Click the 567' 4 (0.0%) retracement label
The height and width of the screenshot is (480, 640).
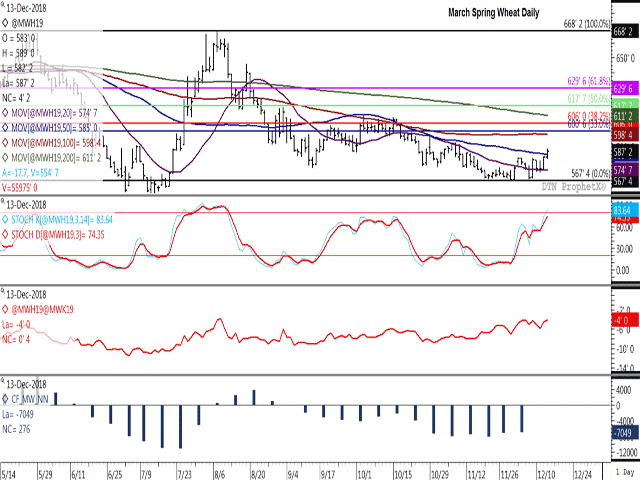tap(591, 173)
